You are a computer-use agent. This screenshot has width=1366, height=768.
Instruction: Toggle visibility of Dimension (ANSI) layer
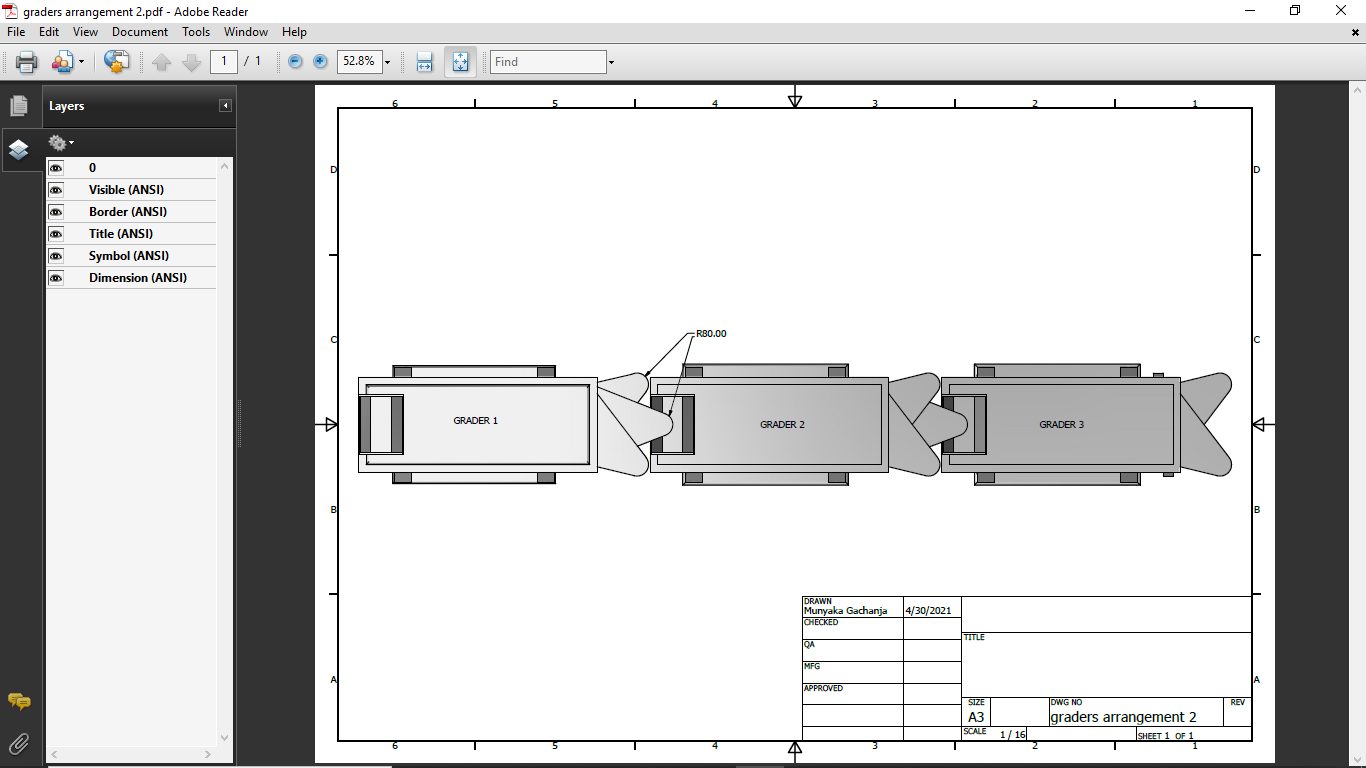pos(56,278)
